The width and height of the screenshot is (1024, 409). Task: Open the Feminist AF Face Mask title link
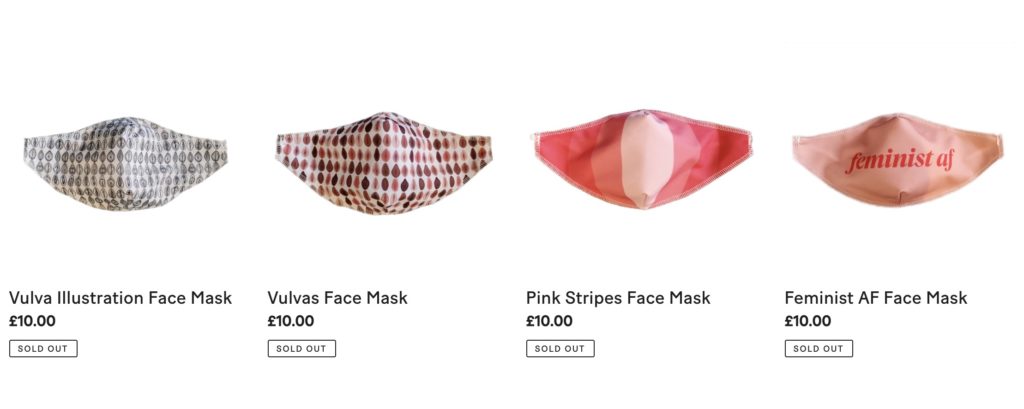click(876, 298)
